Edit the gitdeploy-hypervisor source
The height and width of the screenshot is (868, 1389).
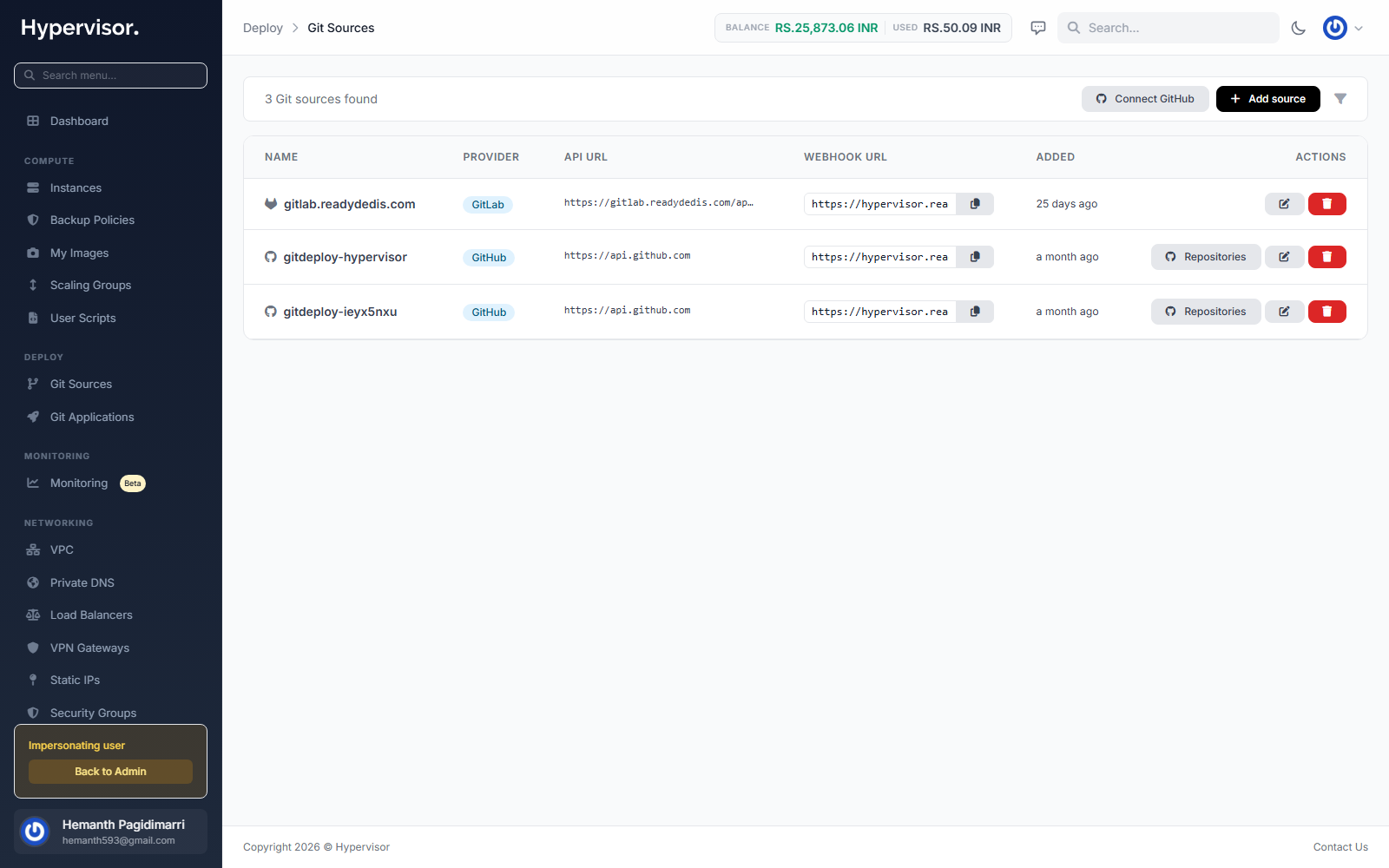pyautogui.click(x=1284, y=257)
